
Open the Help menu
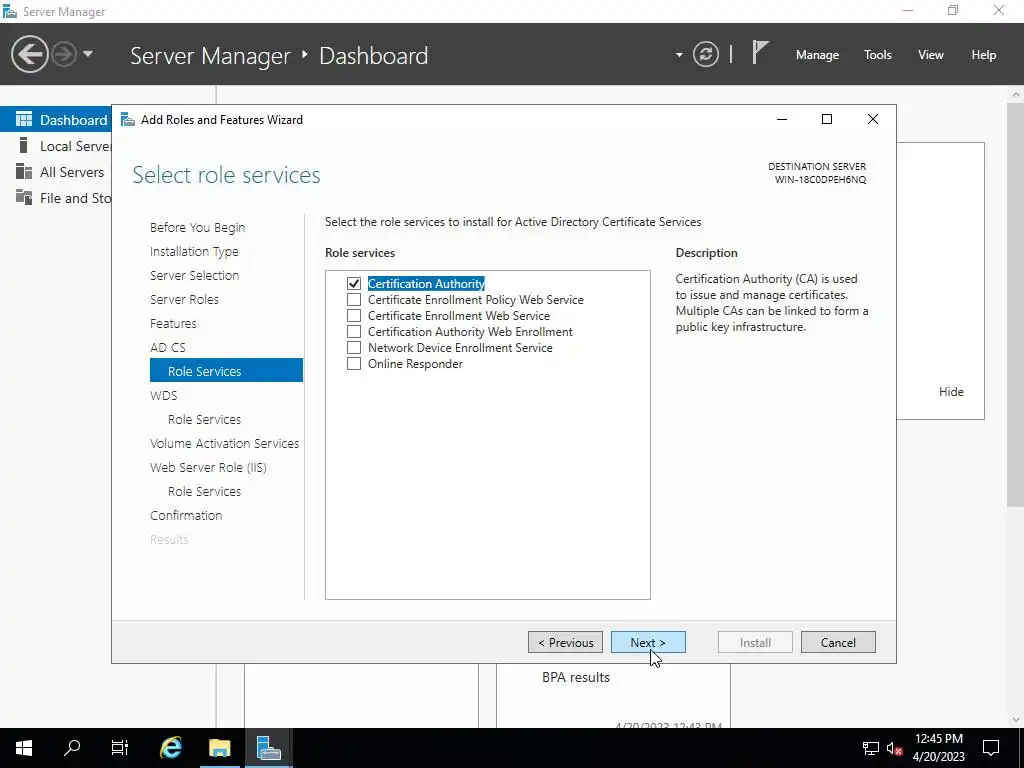click(x=983, y=55)
